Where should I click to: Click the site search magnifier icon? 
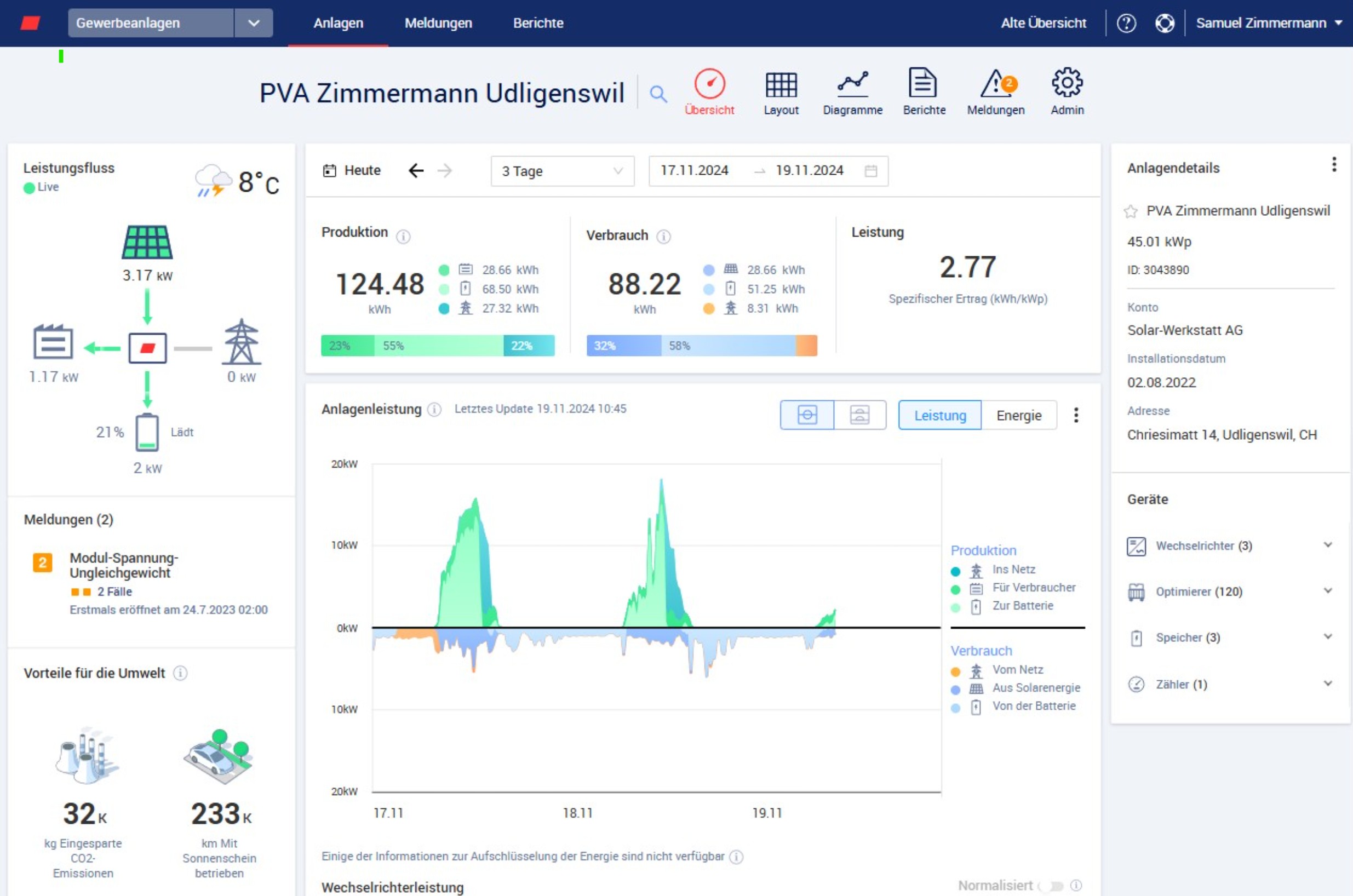pos(658,94)
